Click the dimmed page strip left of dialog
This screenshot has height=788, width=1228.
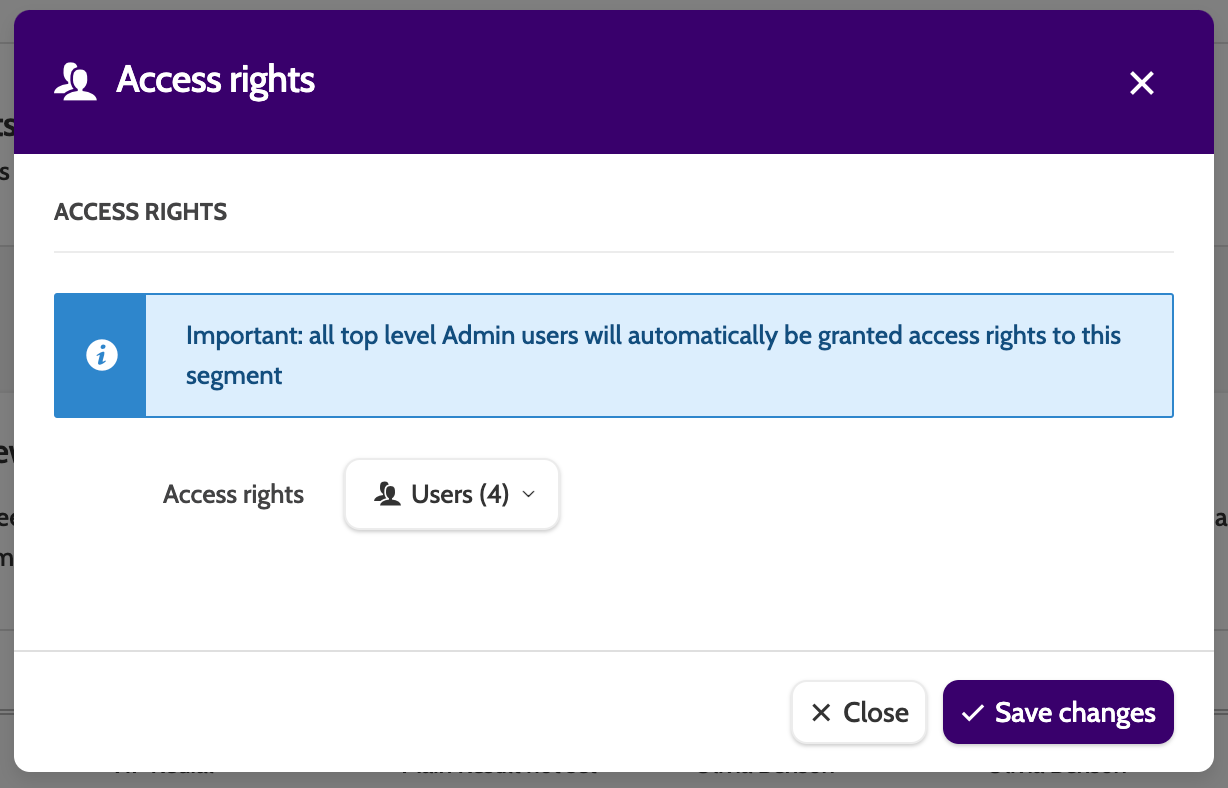pos(6,400)
